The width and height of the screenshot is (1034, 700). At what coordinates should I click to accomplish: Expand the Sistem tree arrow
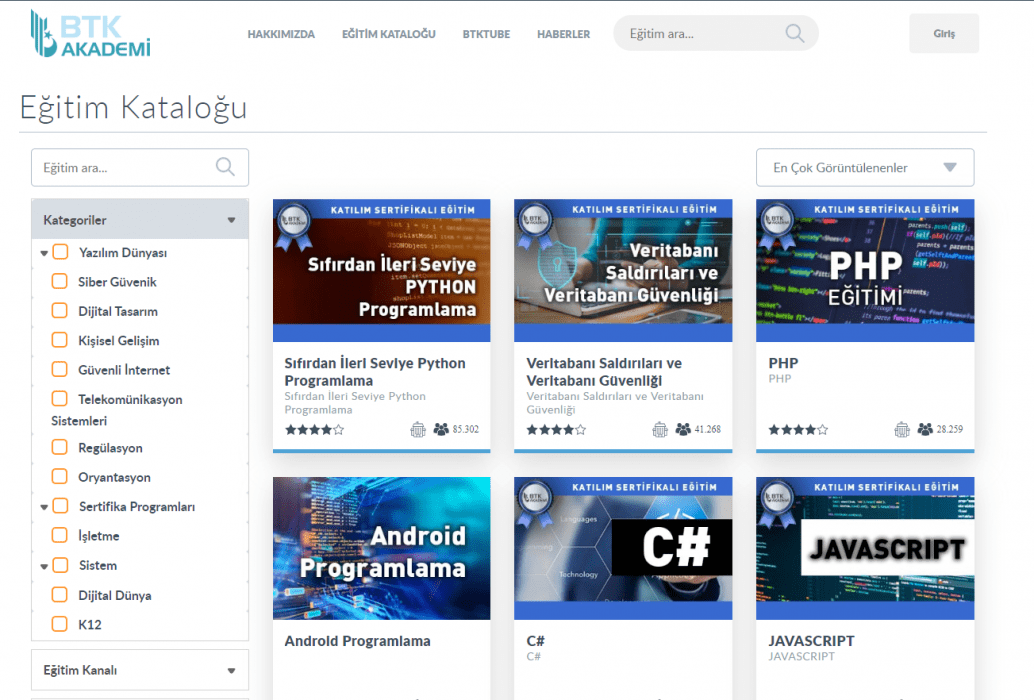[x=44, y=566]
